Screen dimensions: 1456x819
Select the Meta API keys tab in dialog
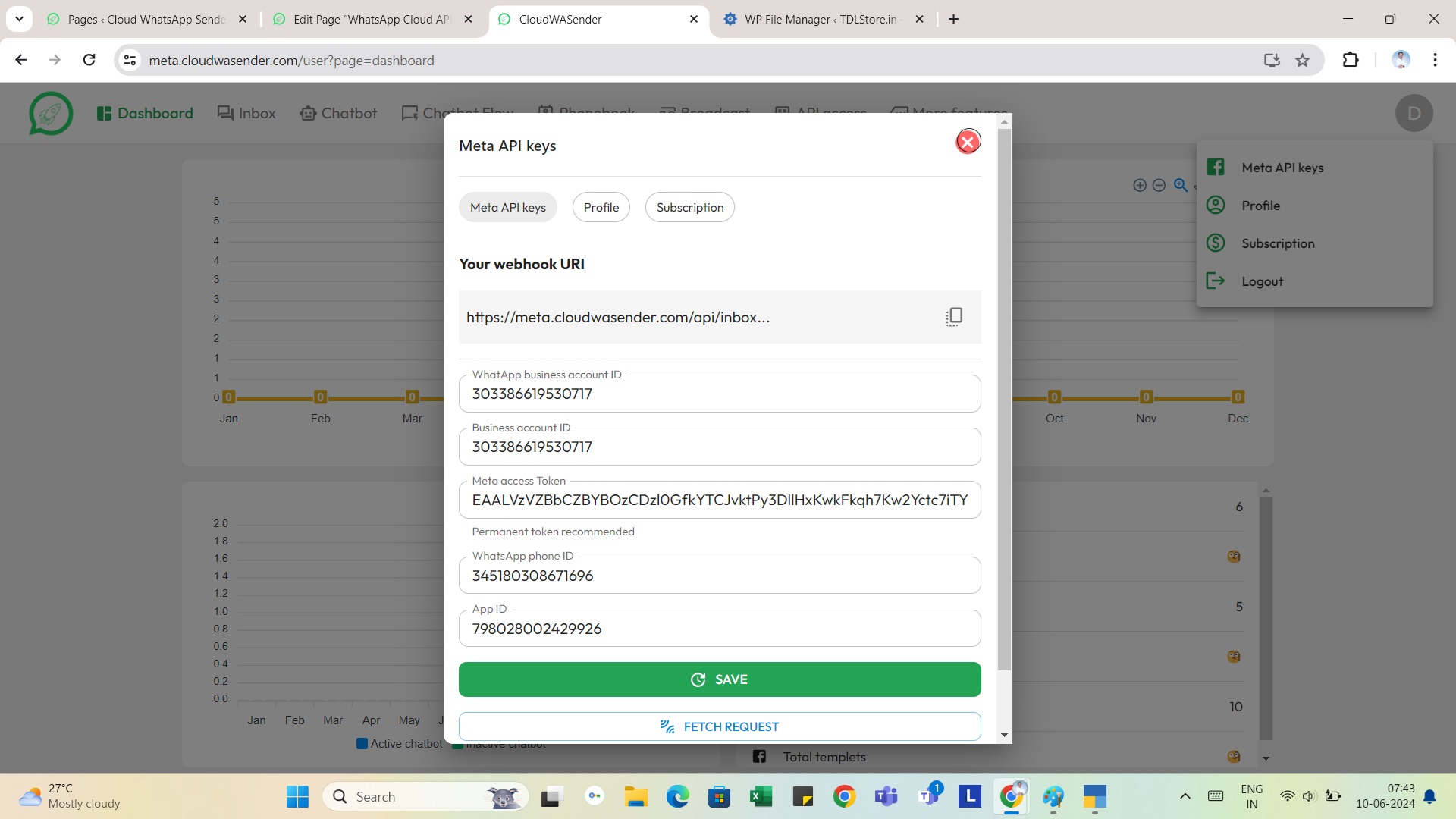click(507, 207)
